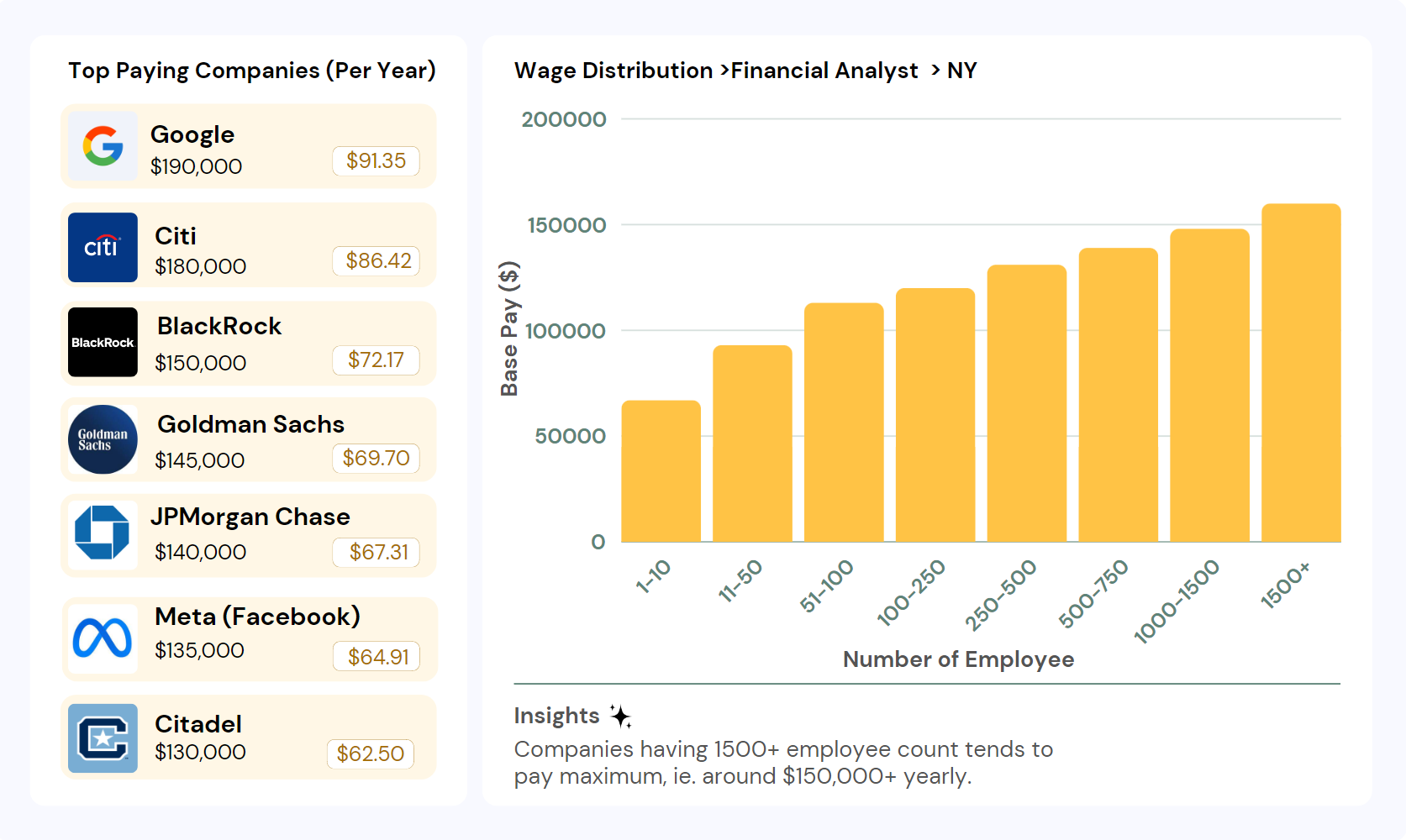1406x840 pixels.
Task: Select the 1500+ employee bar
Action: point(1300,370)
